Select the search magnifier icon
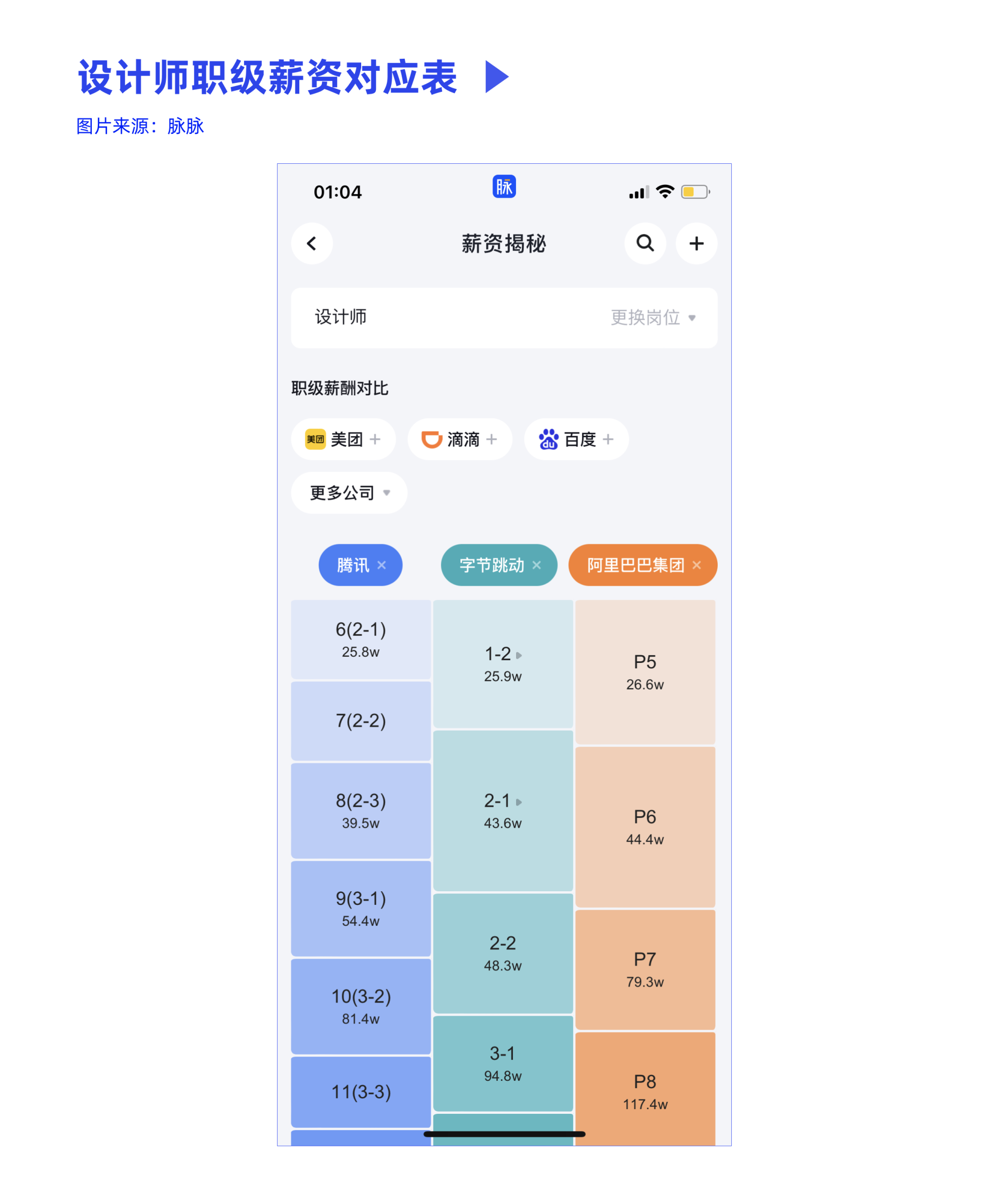Screen dimensions: 1008x1192 click(x=646, y=245)
